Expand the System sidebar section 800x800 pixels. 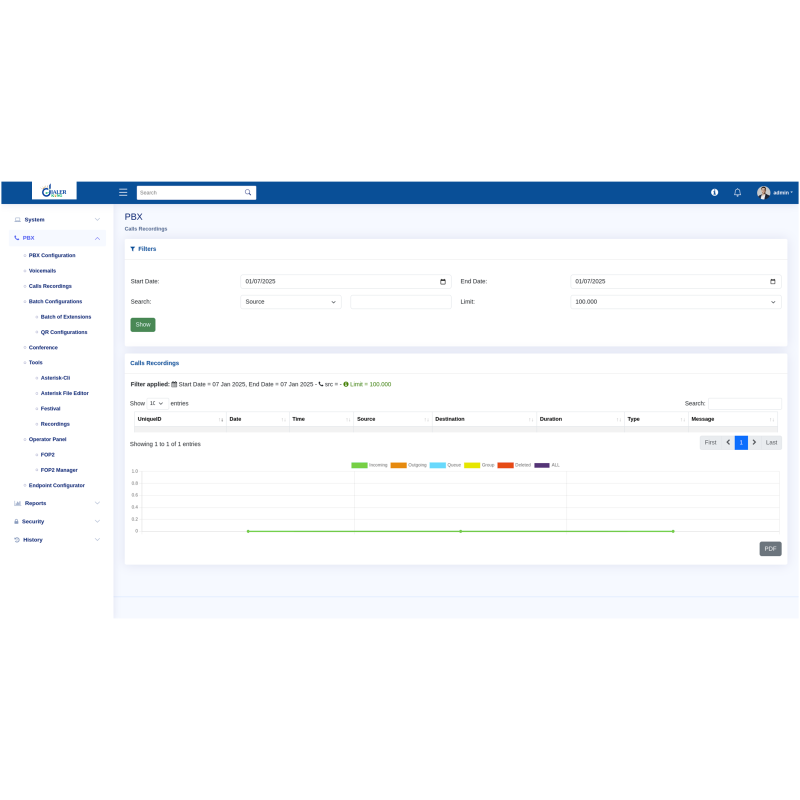pyautogui.click(x=57, y=219)
